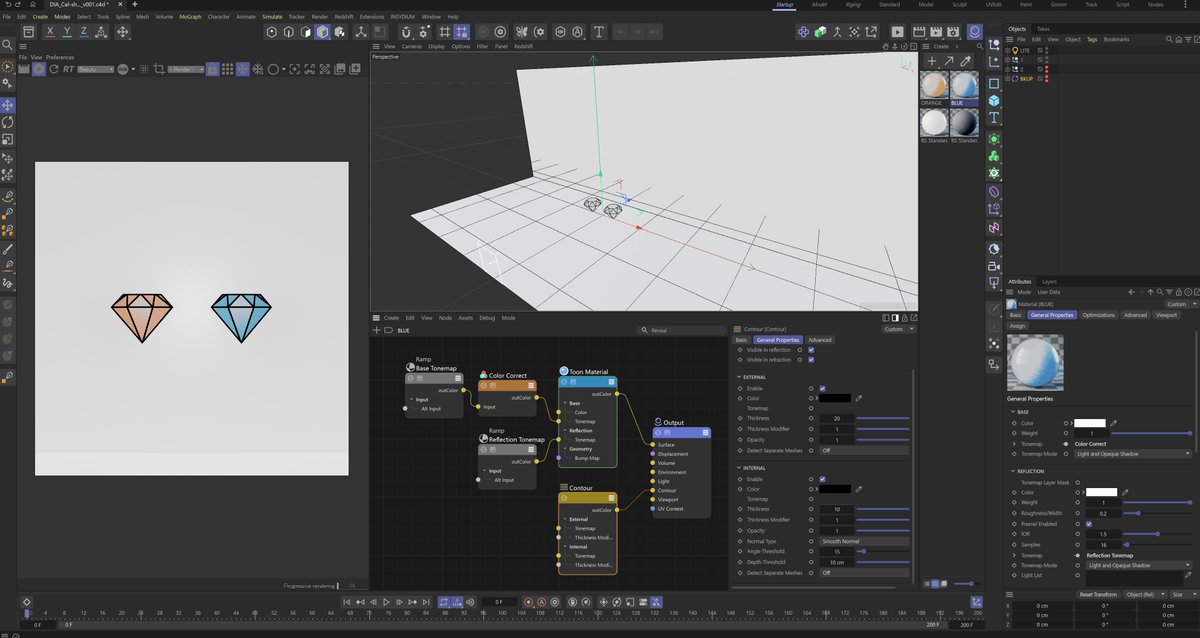1200x638 pixels.
Task: Click the Render to Picture Viewer icon
Action: (918, 31)
